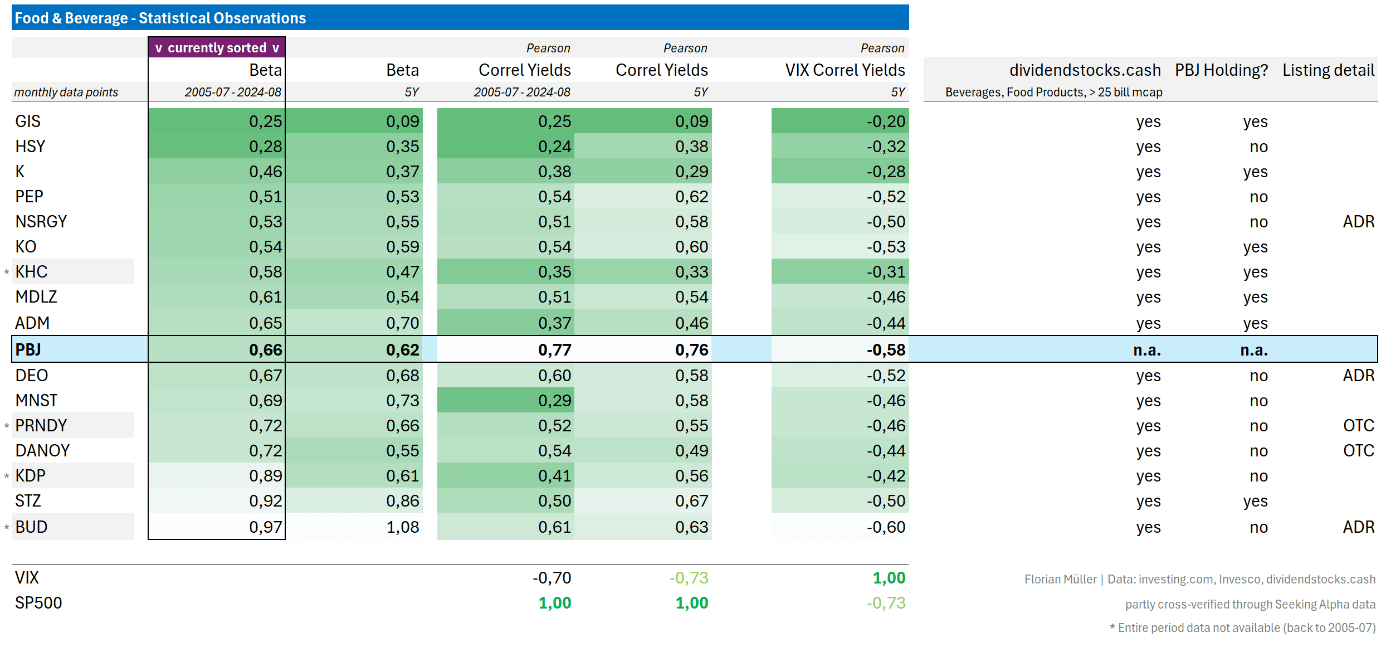Click 'Beverages, Food Products, > 25 bill mcap' subheader
1386x647 pixels.
coord(1054,92)
